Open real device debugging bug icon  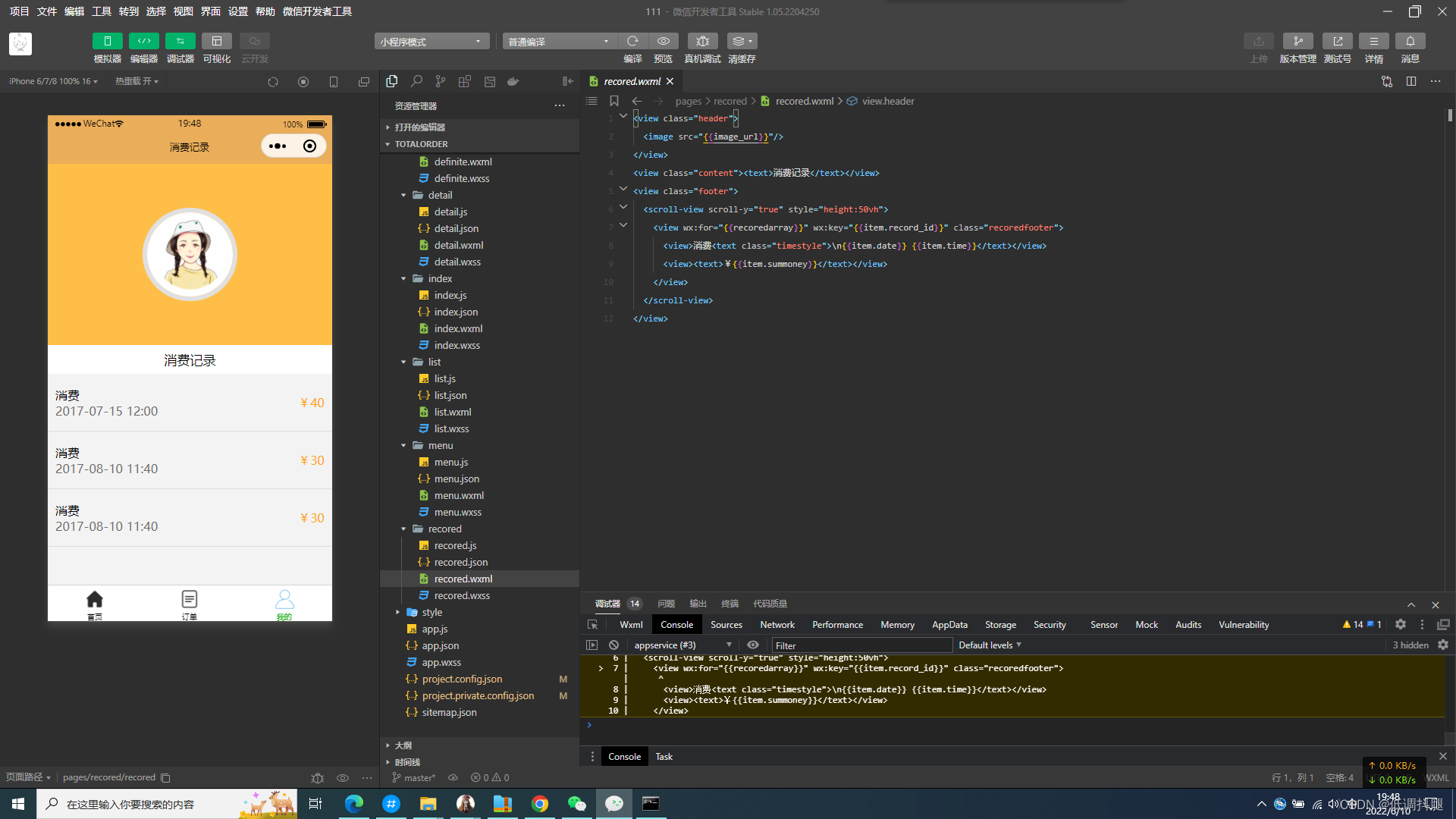click(702, 41)
